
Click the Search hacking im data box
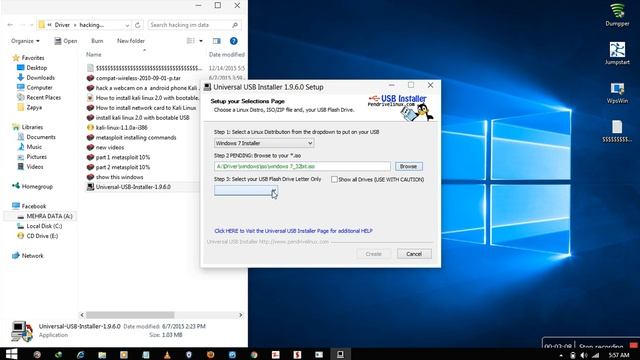click(x=194, y=25)
